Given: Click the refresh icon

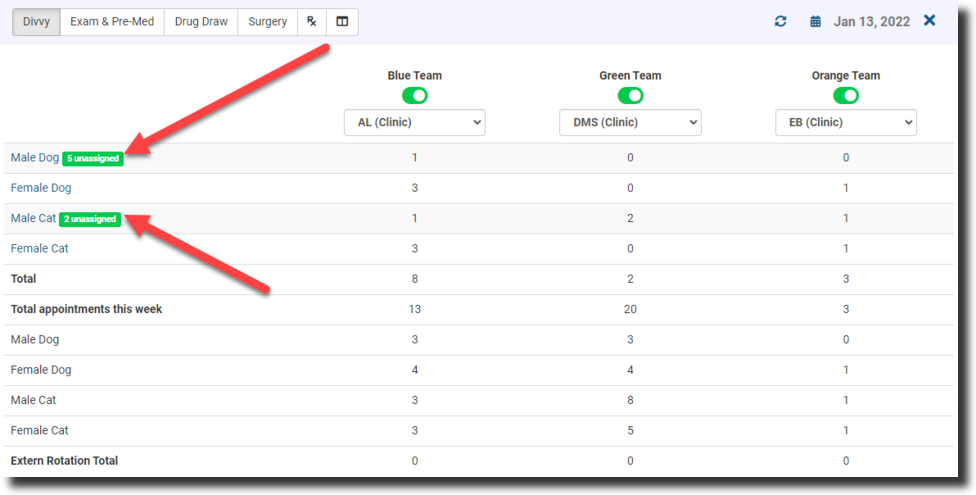Looking at the screenshot, I should (781, 21).
